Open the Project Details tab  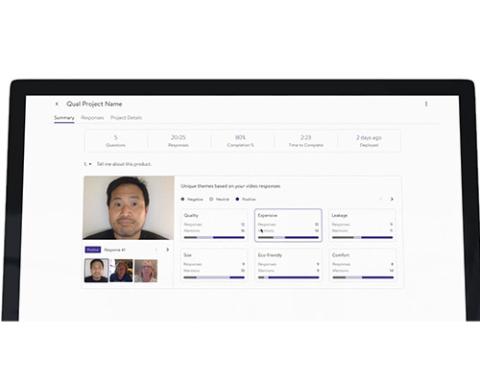126,118
